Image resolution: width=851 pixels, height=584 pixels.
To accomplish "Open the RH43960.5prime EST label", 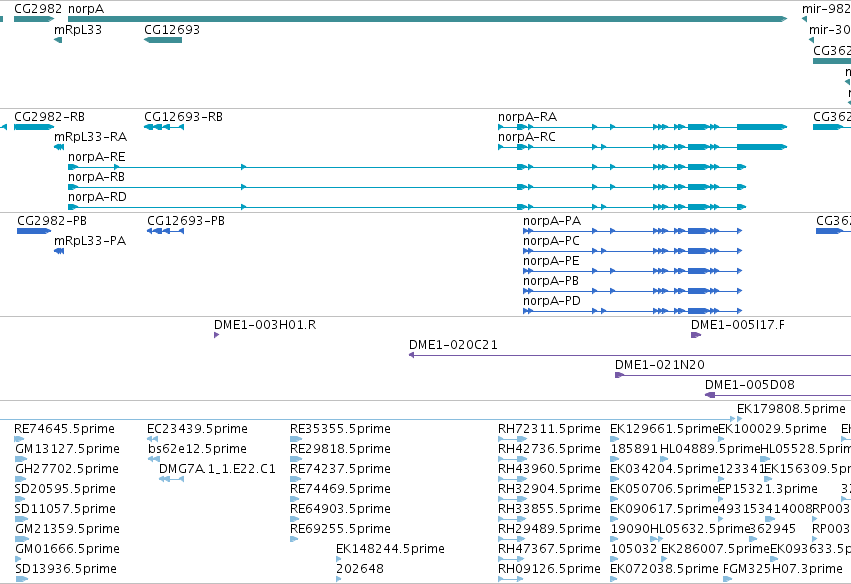I will click(x=549, y=469).
